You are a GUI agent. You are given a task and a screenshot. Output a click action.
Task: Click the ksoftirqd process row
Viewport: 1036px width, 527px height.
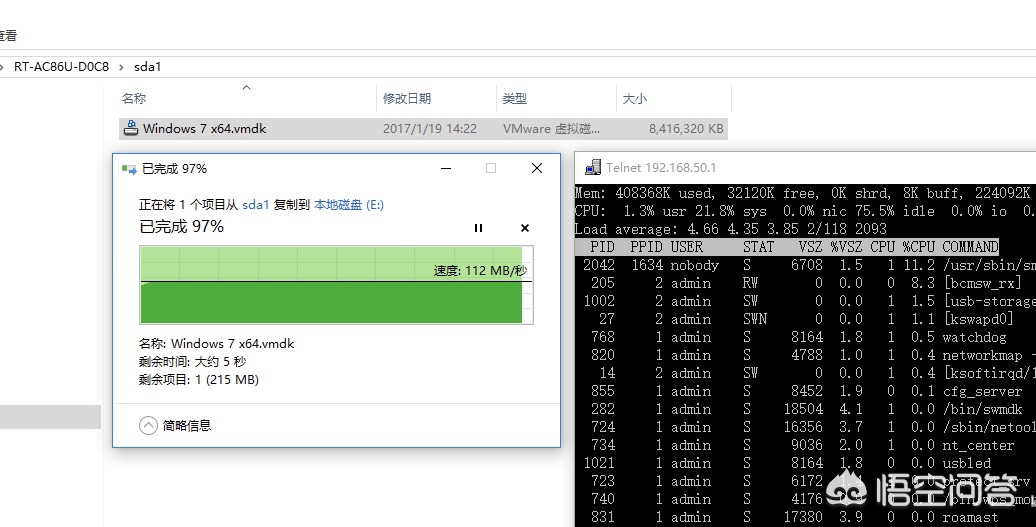[x=805, y=373]
